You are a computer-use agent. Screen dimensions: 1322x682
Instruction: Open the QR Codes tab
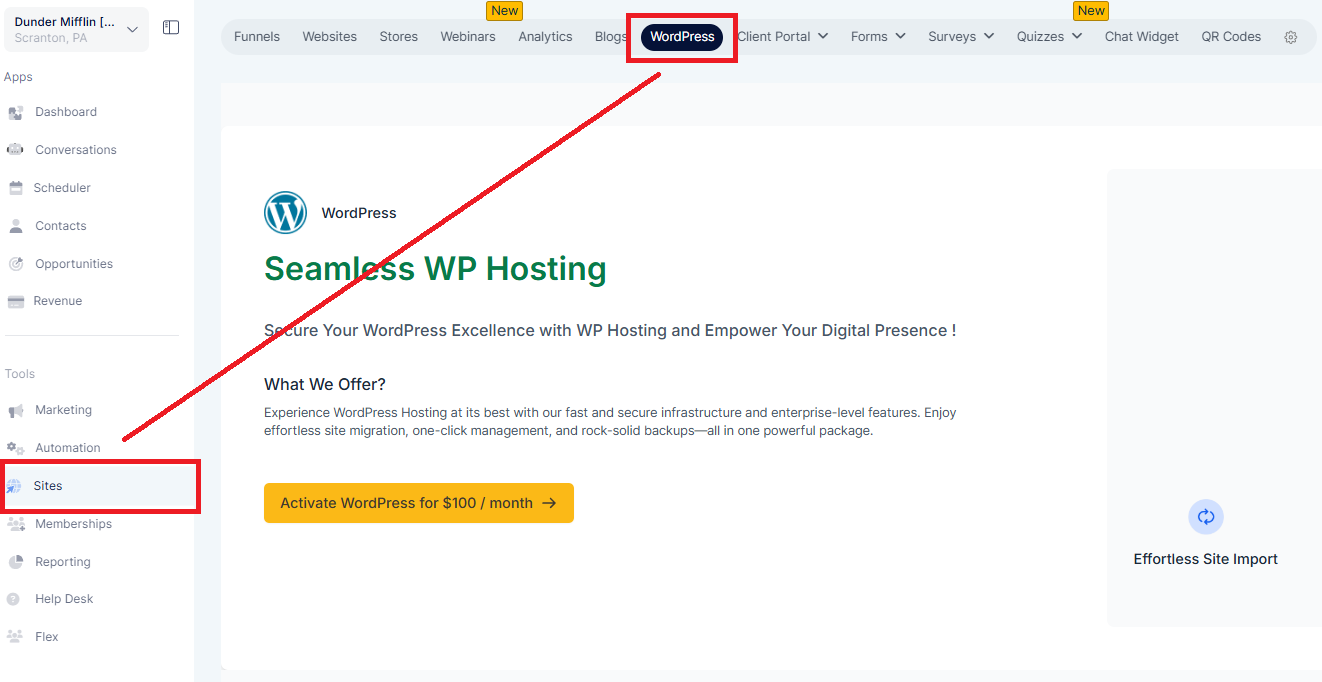1231,37
